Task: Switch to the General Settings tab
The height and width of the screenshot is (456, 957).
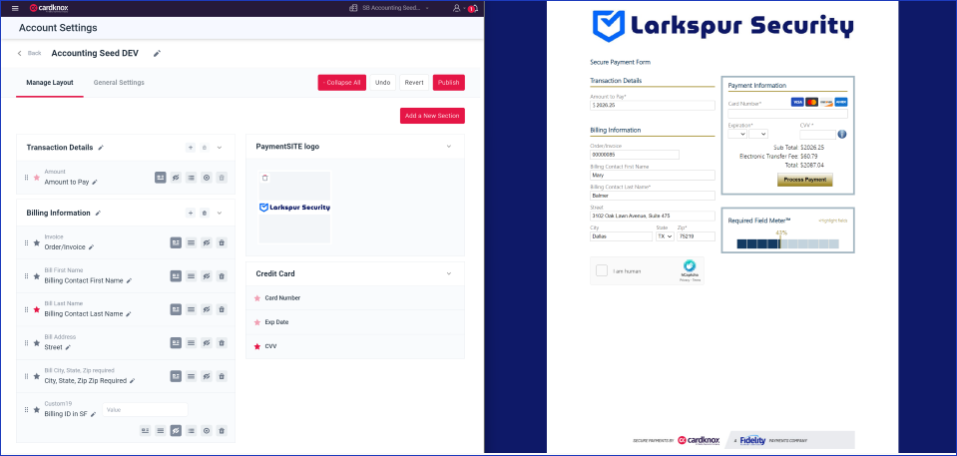Action: click(119, 82)
